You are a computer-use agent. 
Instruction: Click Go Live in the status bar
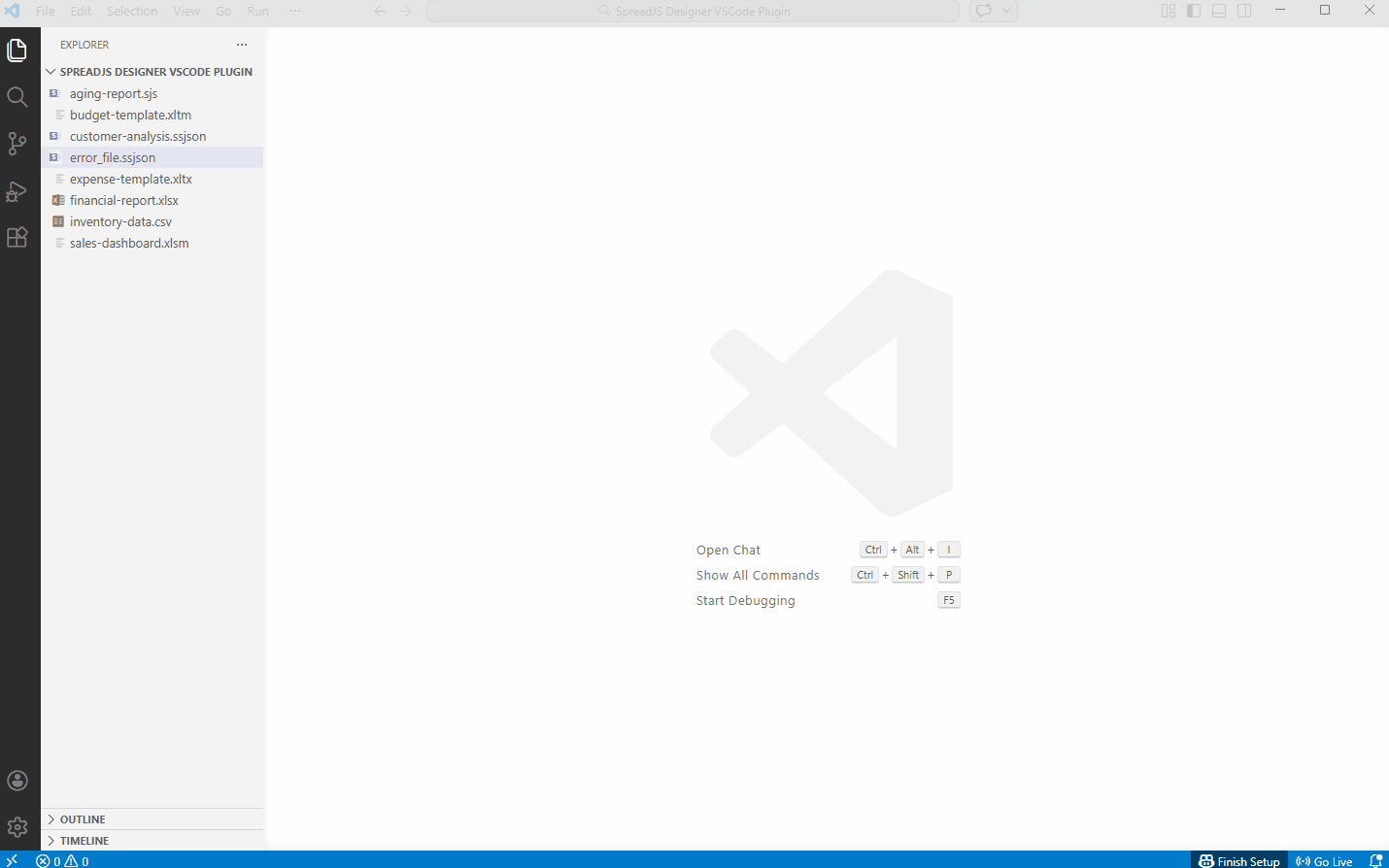(x=1324, y=860)
